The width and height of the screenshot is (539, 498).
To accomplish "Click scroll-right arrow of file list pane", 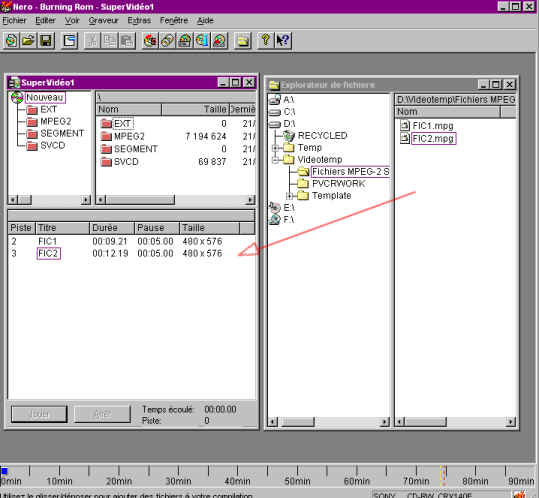I will pyautogui.click(x=512, y=421).
